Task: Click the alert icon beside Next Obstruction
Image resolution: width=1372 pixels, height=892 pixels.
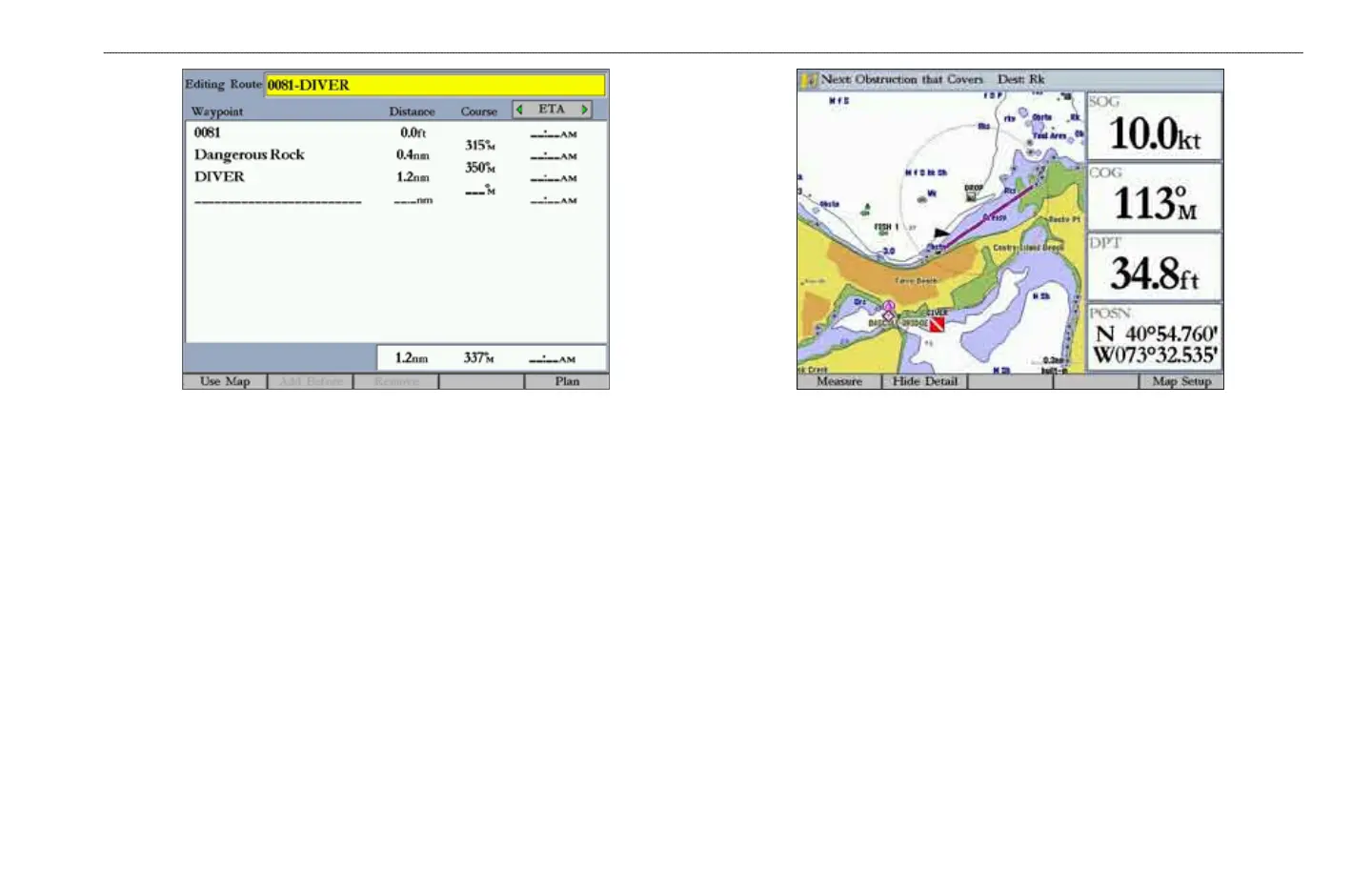Action: point(809,80)
